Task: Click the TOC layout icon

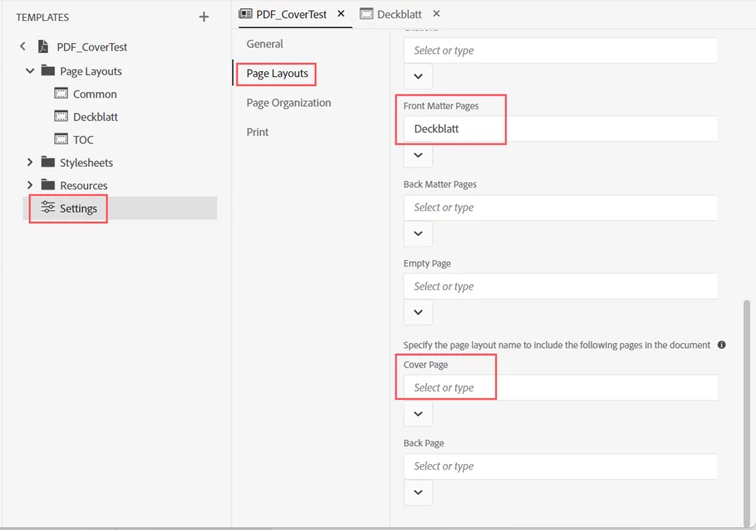Action: (x=61, y=139)
